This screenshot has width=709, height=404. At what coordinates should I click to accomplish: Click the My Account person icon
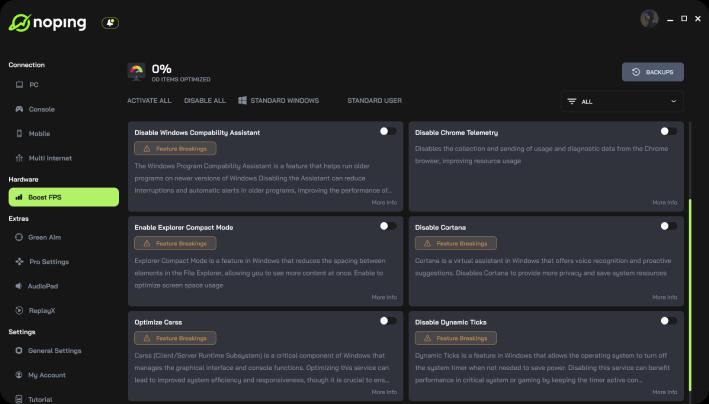pyautogui.click(x=19, y=375)
